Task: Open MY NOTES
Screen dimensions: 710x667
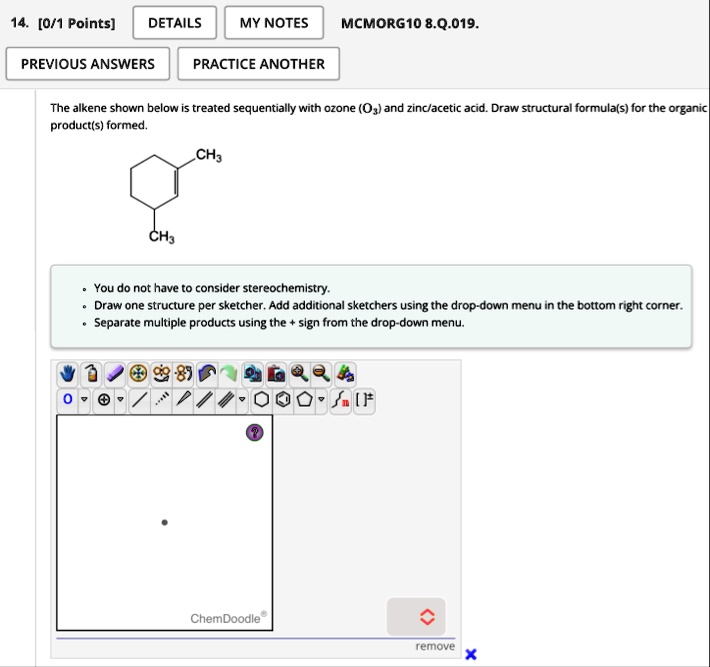Action: point(274,23)
